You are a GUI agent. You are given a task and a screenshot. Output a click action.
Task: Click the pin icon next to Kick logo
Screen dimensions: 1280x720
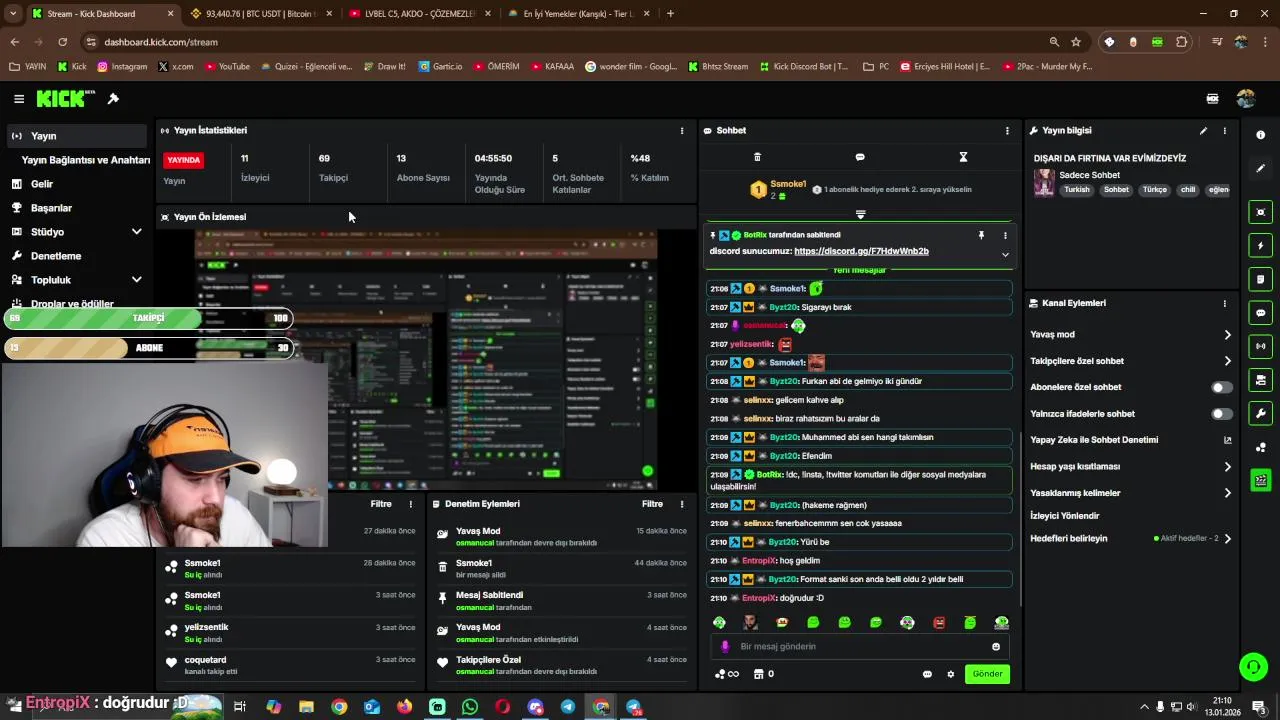113,99
